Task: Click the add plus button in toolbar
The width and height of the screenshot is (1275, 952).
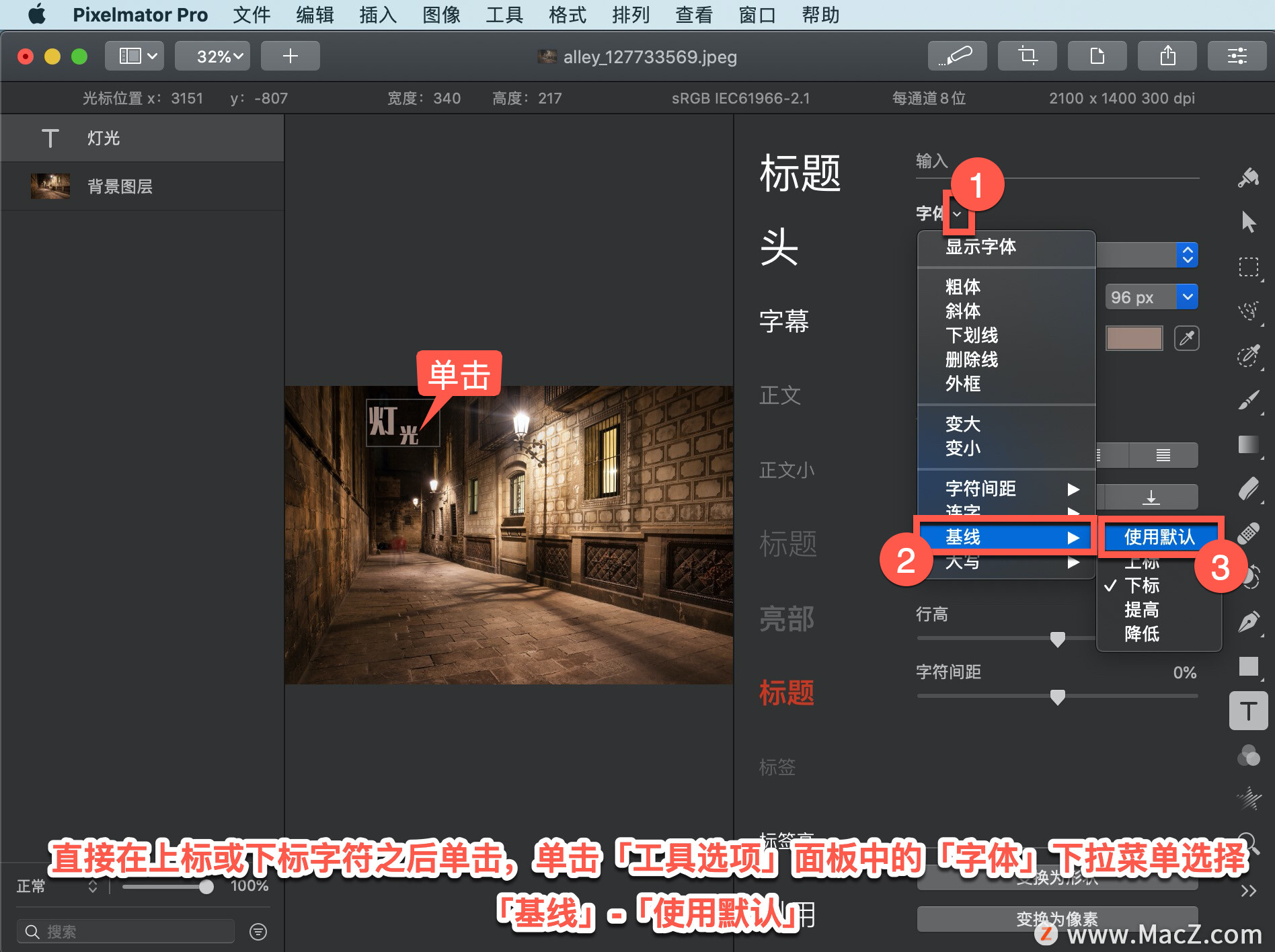Action: coord(291,56)
